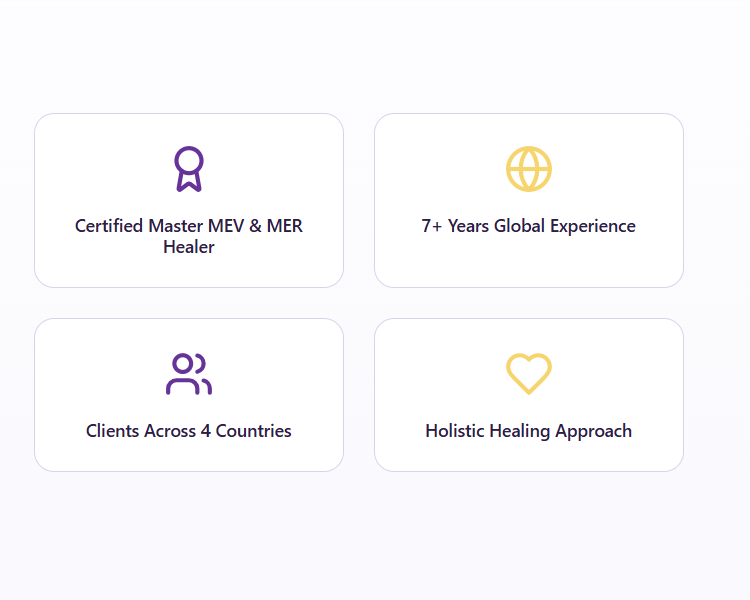Click the word "Countries" in the clients card
750x600 pixels.
254,431
